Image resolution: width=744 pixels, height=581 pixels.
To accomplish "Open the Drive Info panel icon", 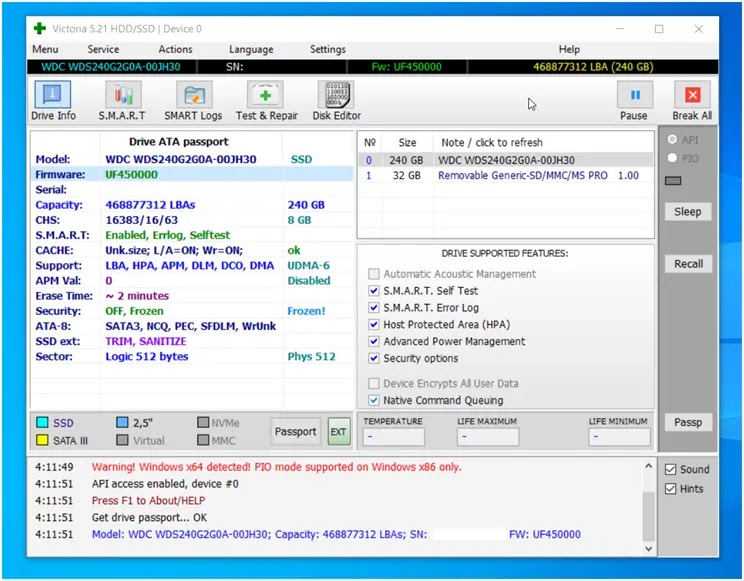I will coord(53,94).
